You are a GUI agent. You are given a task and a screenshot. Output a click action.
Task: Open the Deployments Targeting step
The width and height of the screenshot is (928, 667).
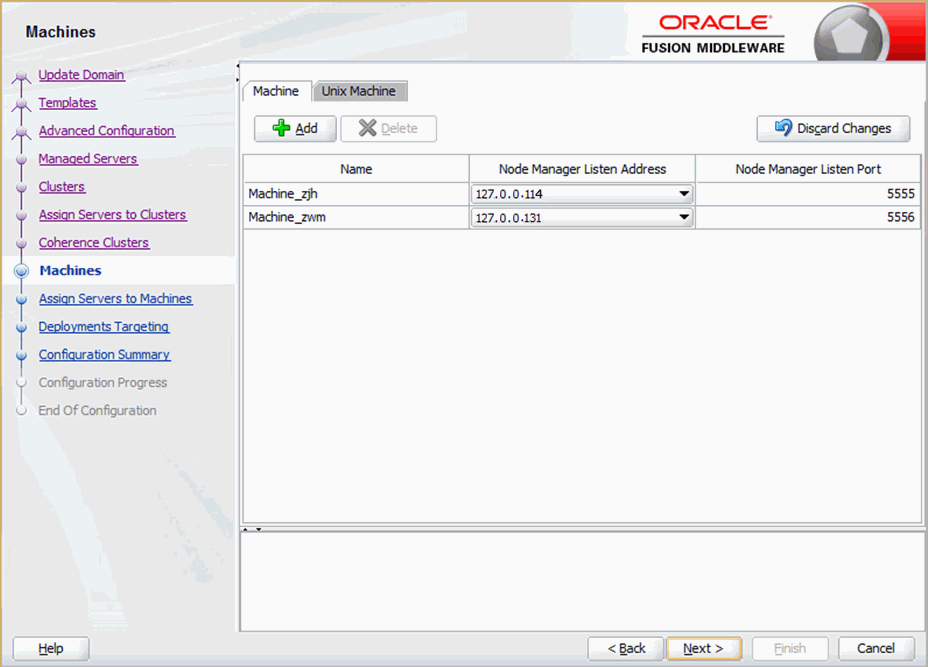pos(103,327)
